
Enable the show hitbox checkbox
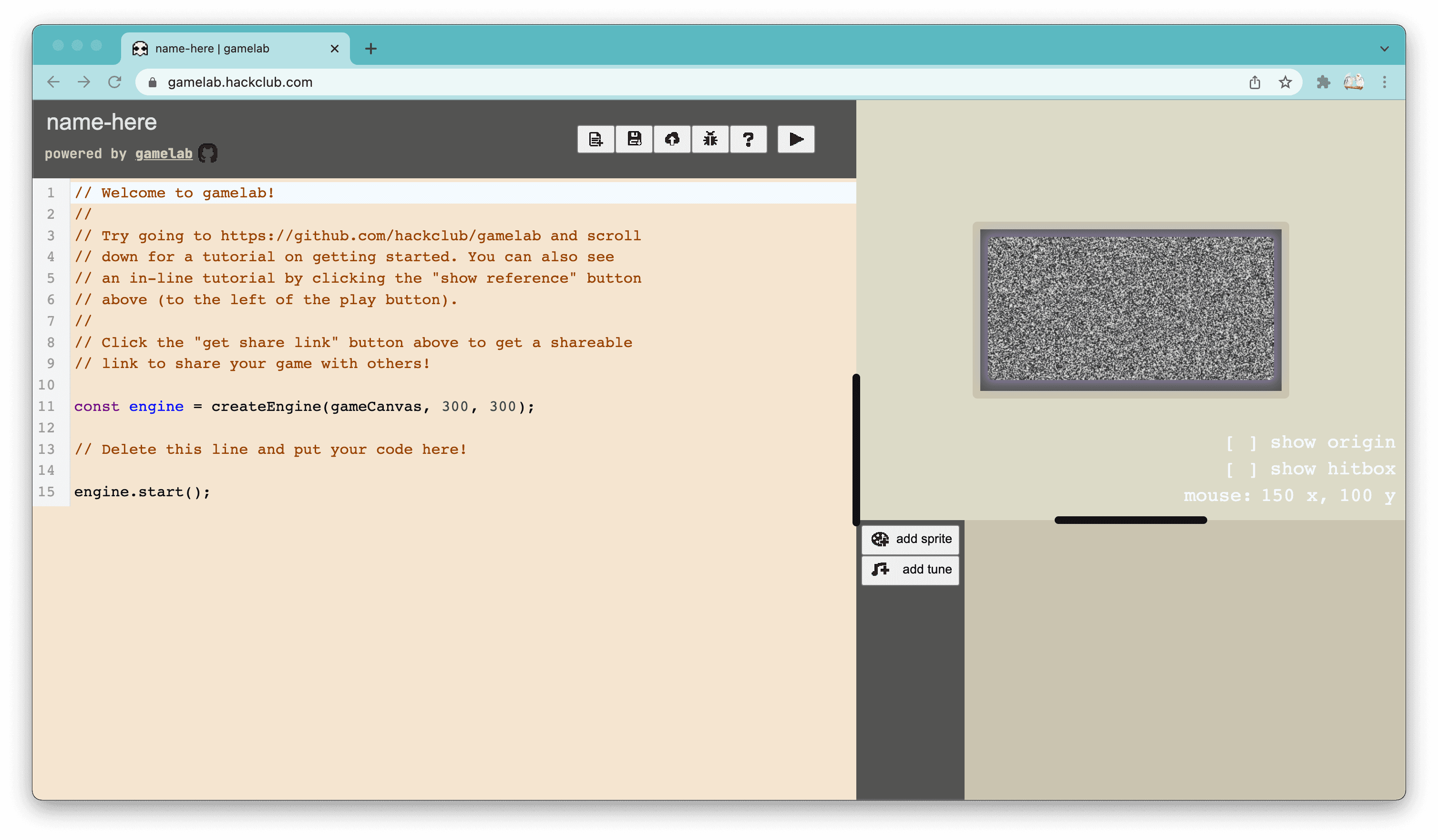tap(1241, 469)
